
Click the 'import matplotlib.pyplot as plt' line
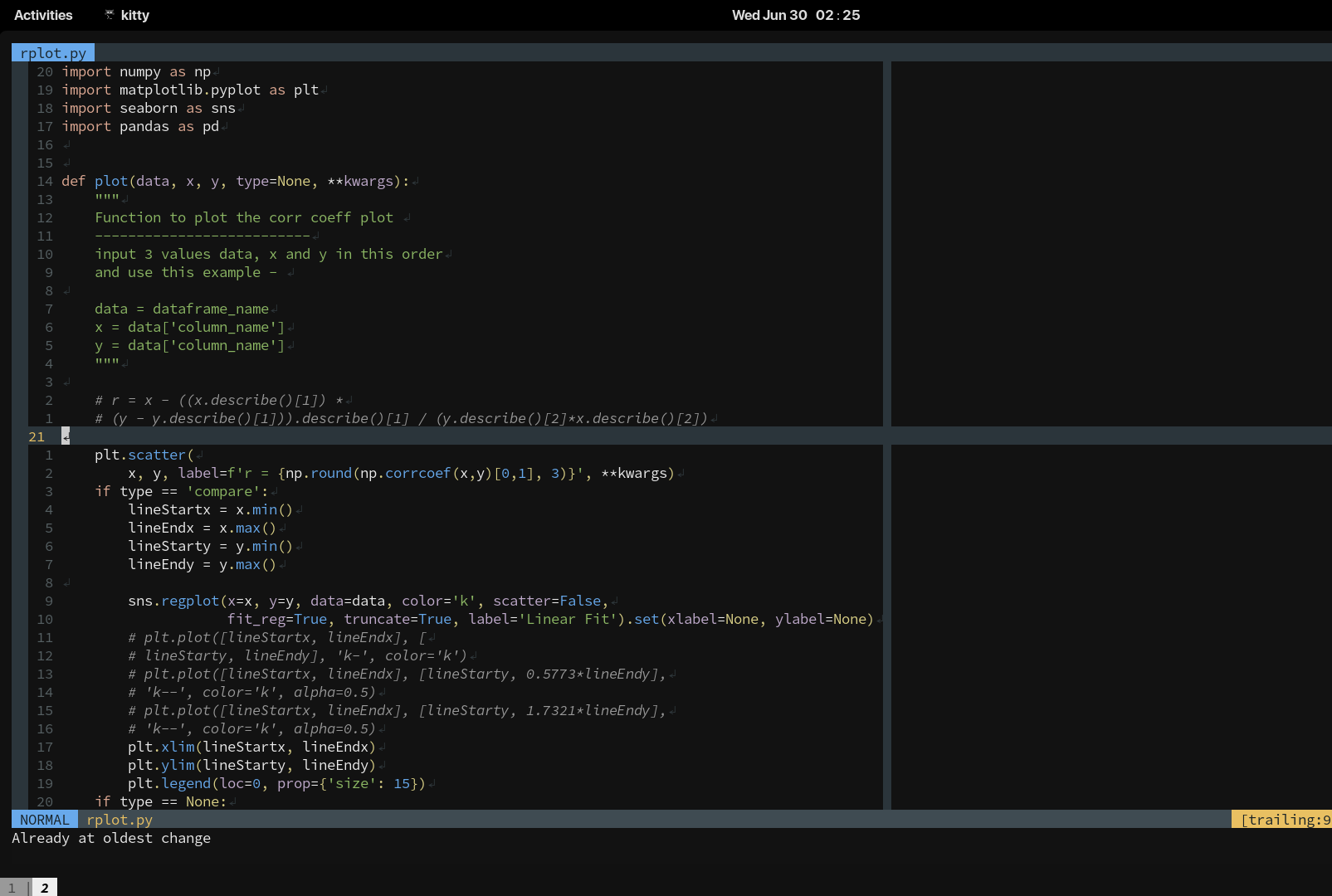click(190, 90)
